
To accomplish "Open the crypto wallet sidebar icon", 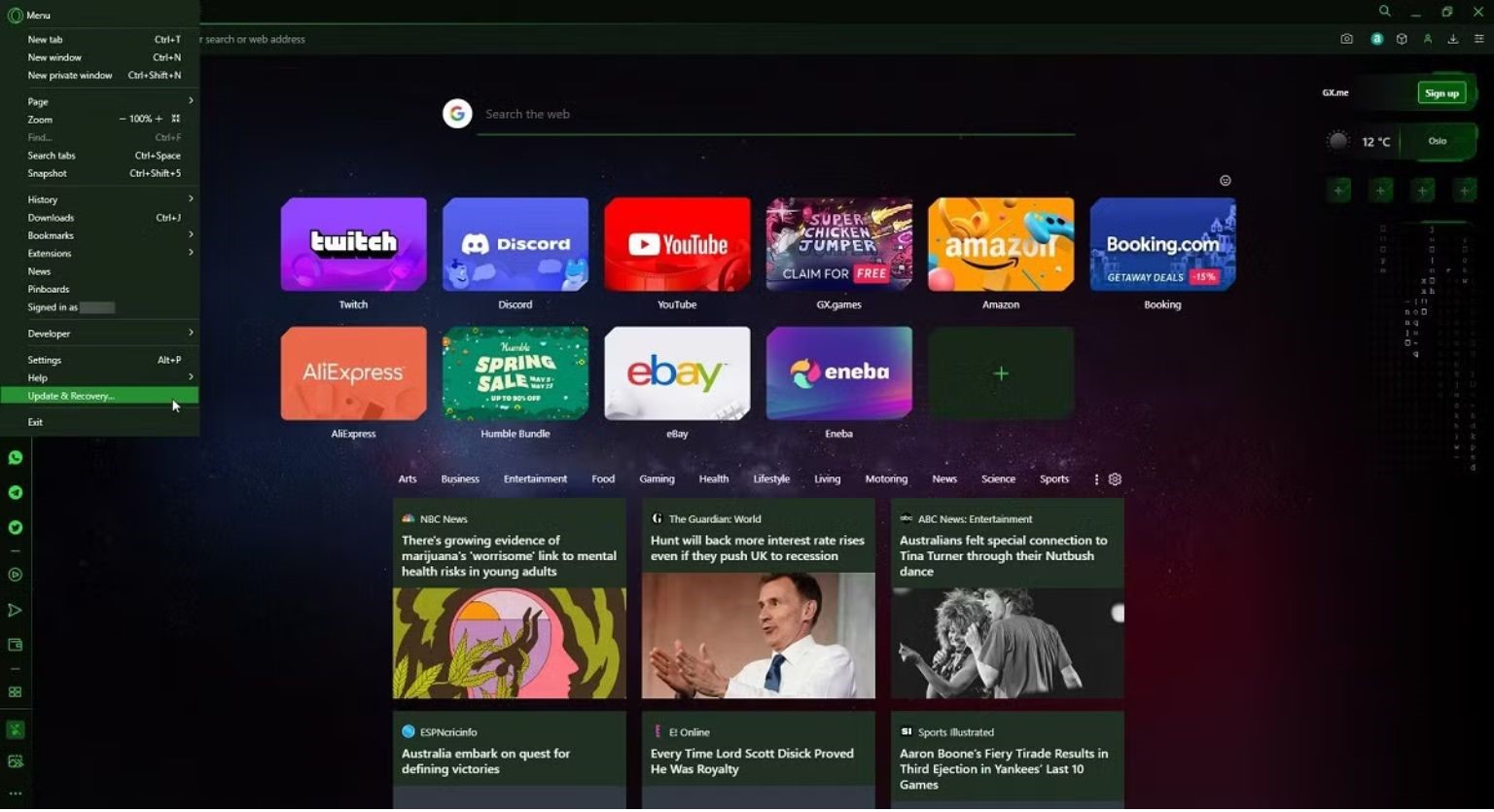I will point(16,645).
